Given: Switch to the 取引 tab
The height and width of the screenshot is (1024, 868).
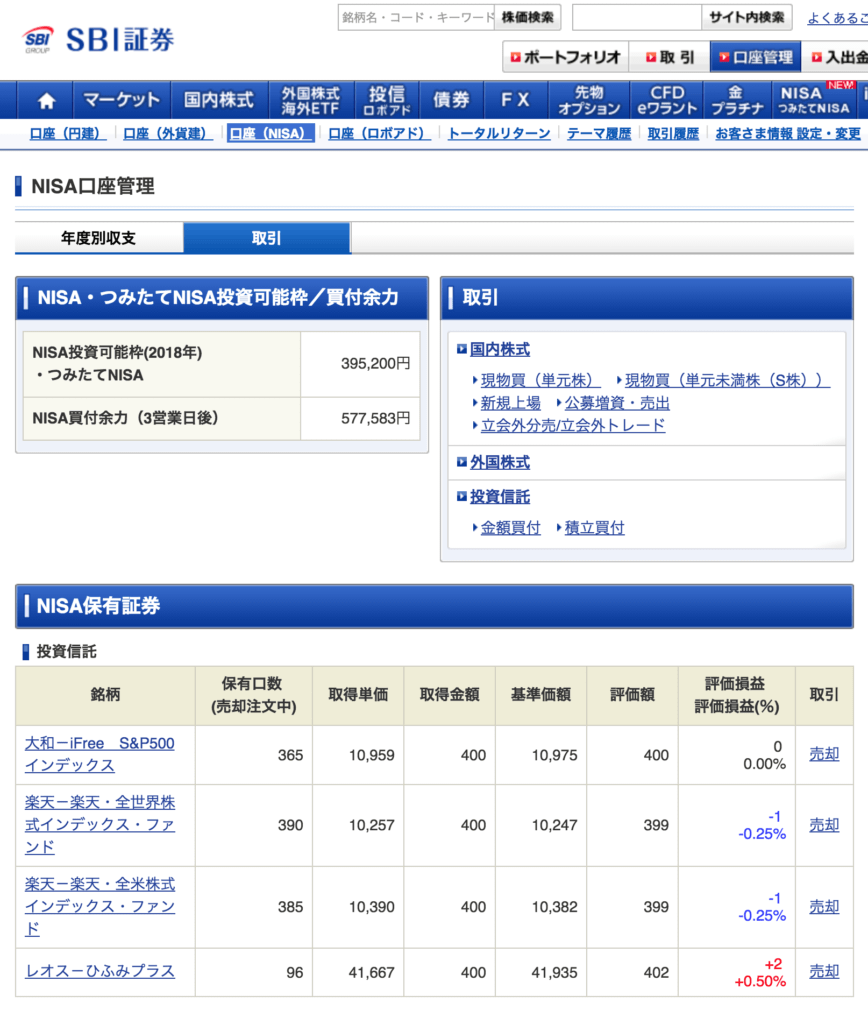Looking at the screenshot, I should 266,238.
